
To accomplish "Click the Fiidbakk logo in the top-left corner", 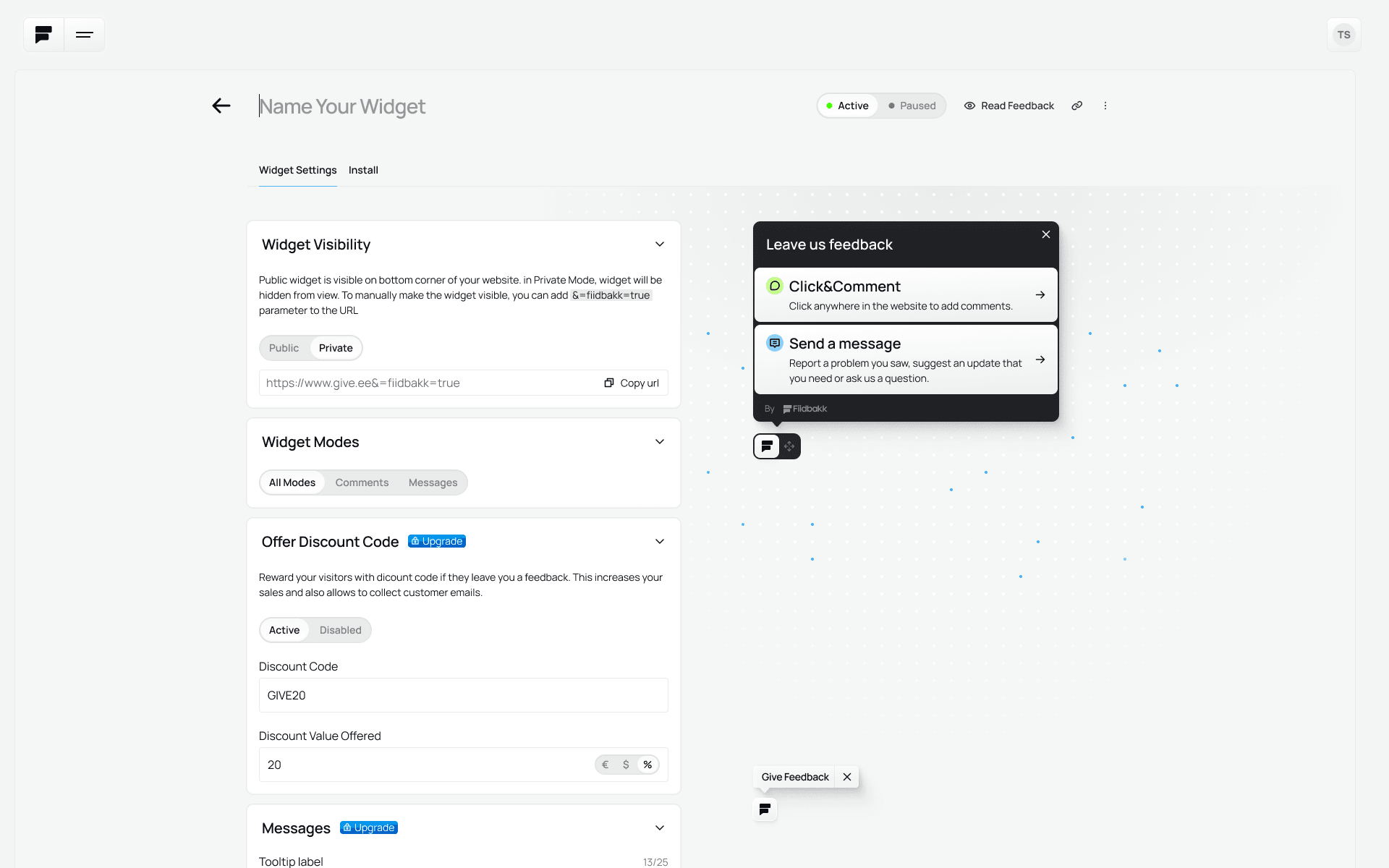I will (x=42, y=34).
